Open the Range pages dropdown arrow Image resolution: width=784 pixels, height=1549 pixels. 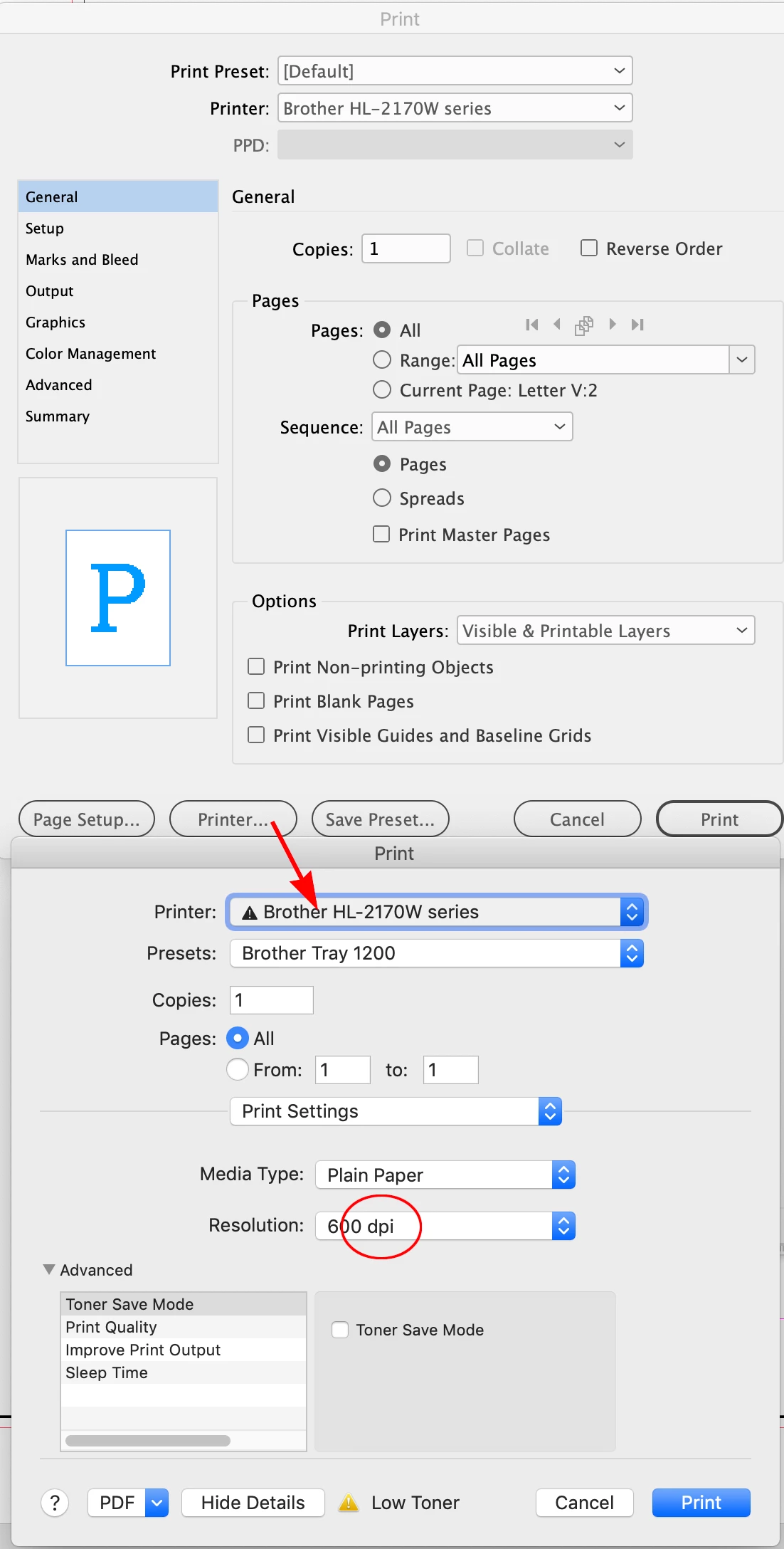click(x=742, y=359)
